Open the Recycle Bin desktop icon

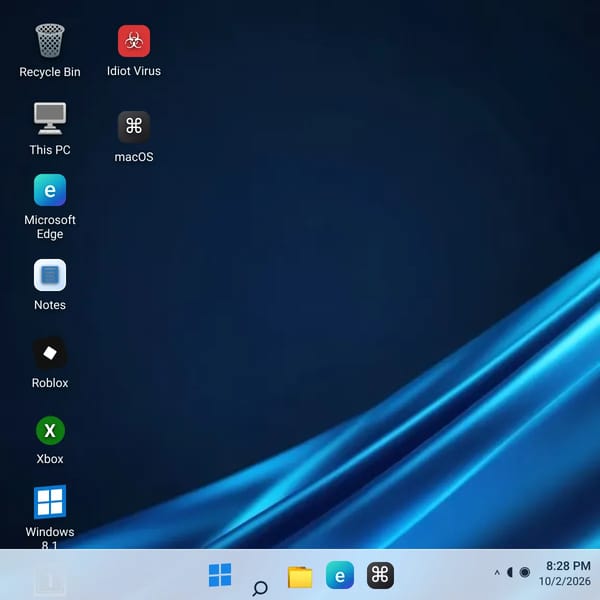50,41
